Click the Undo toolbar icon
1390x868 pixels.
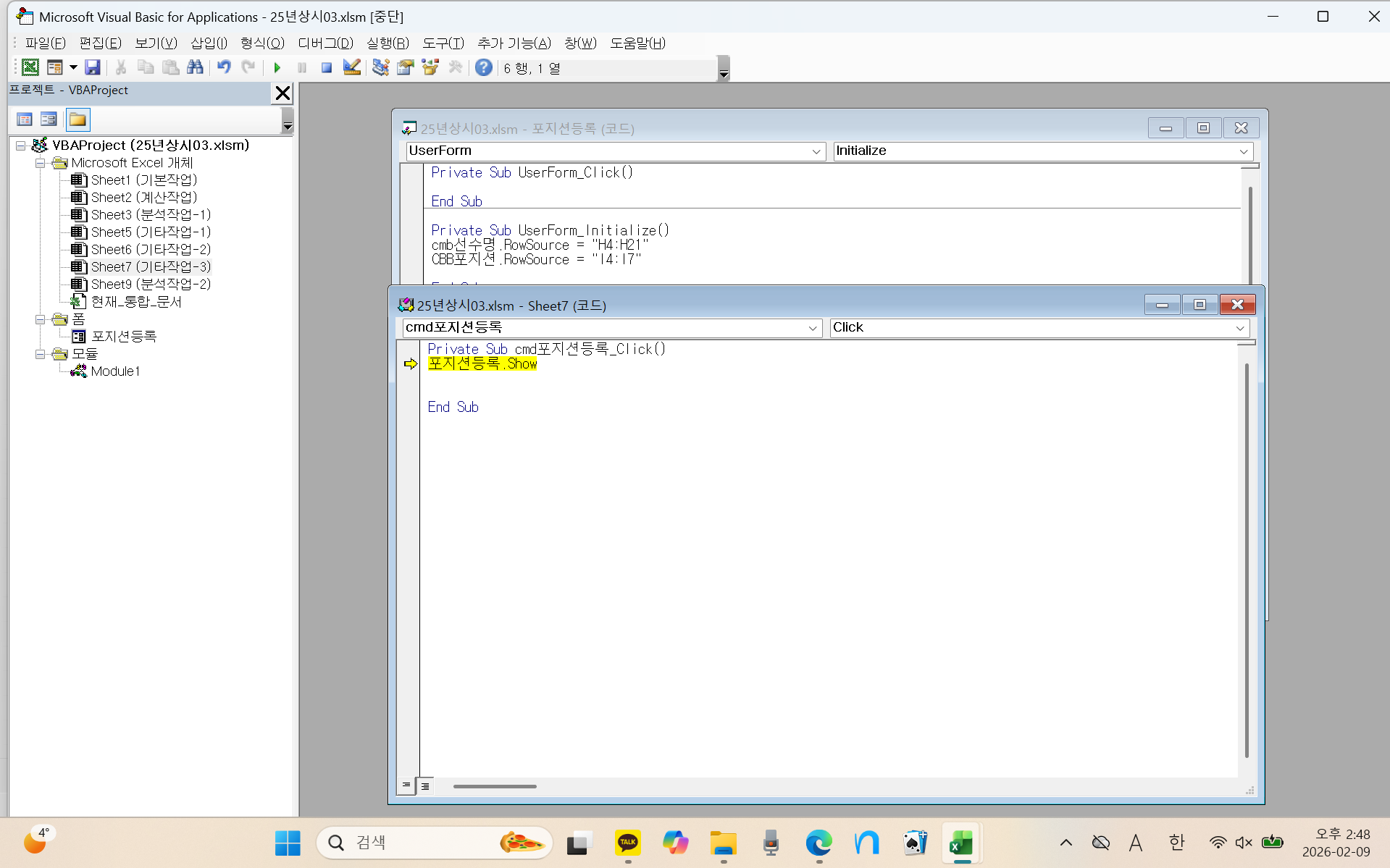(224, 68)
